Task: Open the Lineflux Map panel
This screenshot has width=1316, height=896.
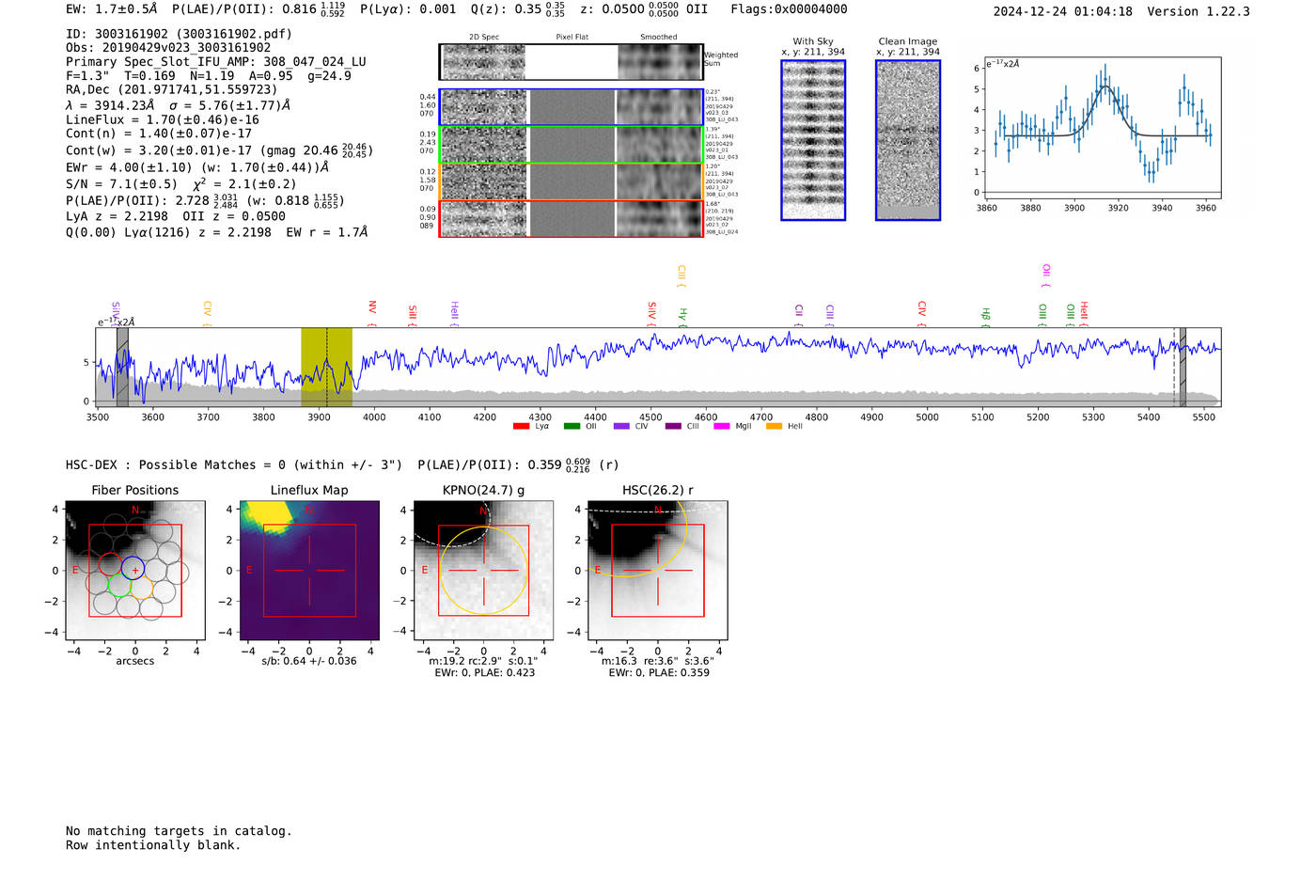Action: click(309, 571)
